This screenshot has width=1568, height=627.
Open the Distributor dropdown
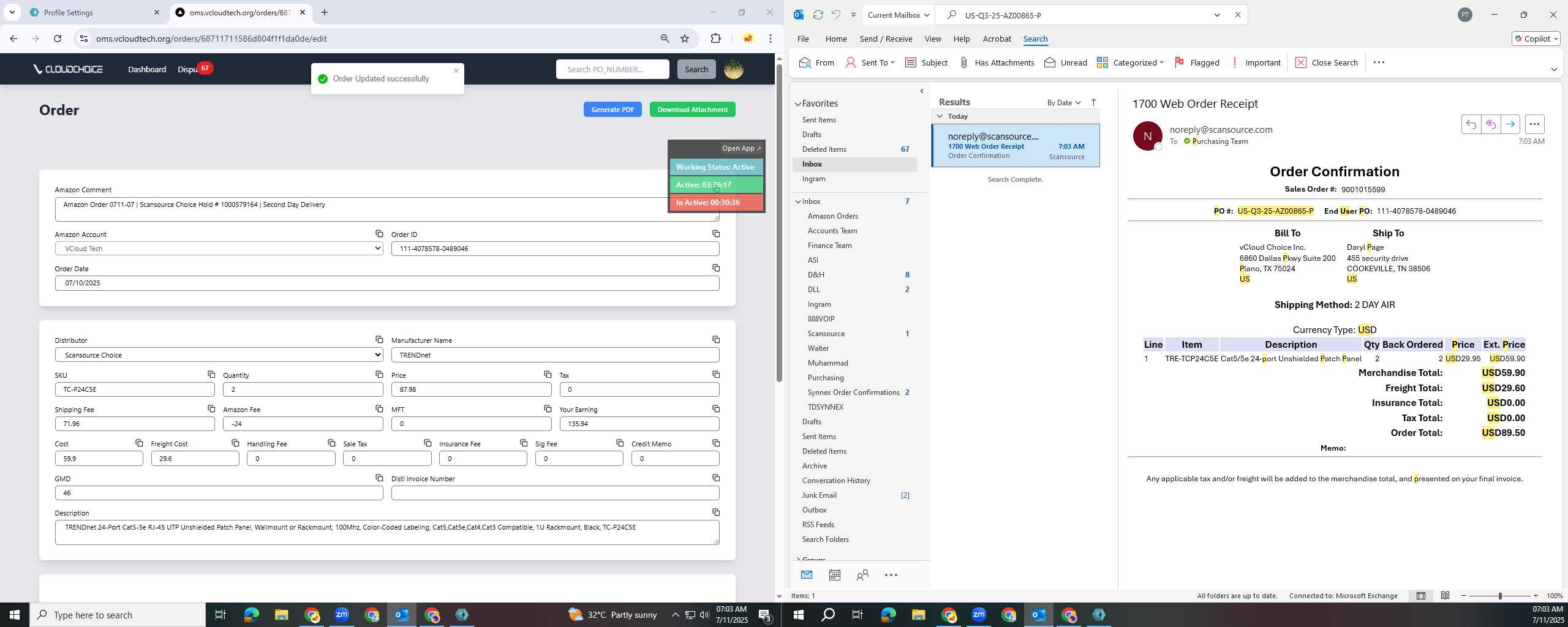coord(219,355)
